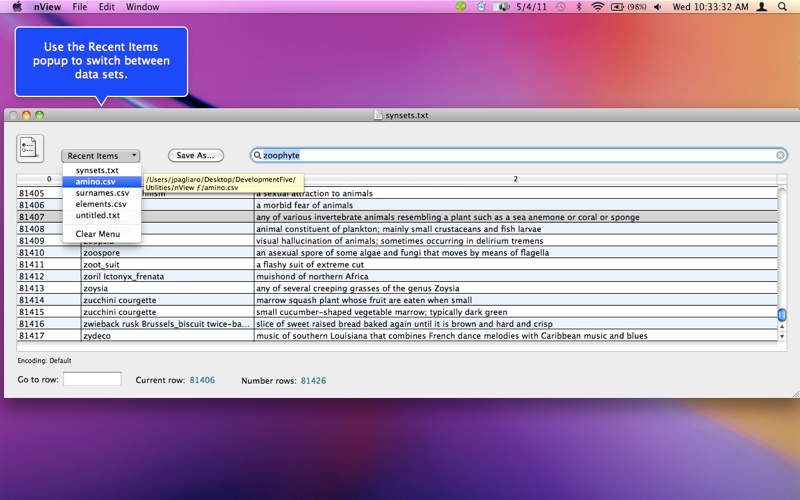Screen dimensions: 800x500
Task: Expand the Recent Items popup
Action: [101, 156]
